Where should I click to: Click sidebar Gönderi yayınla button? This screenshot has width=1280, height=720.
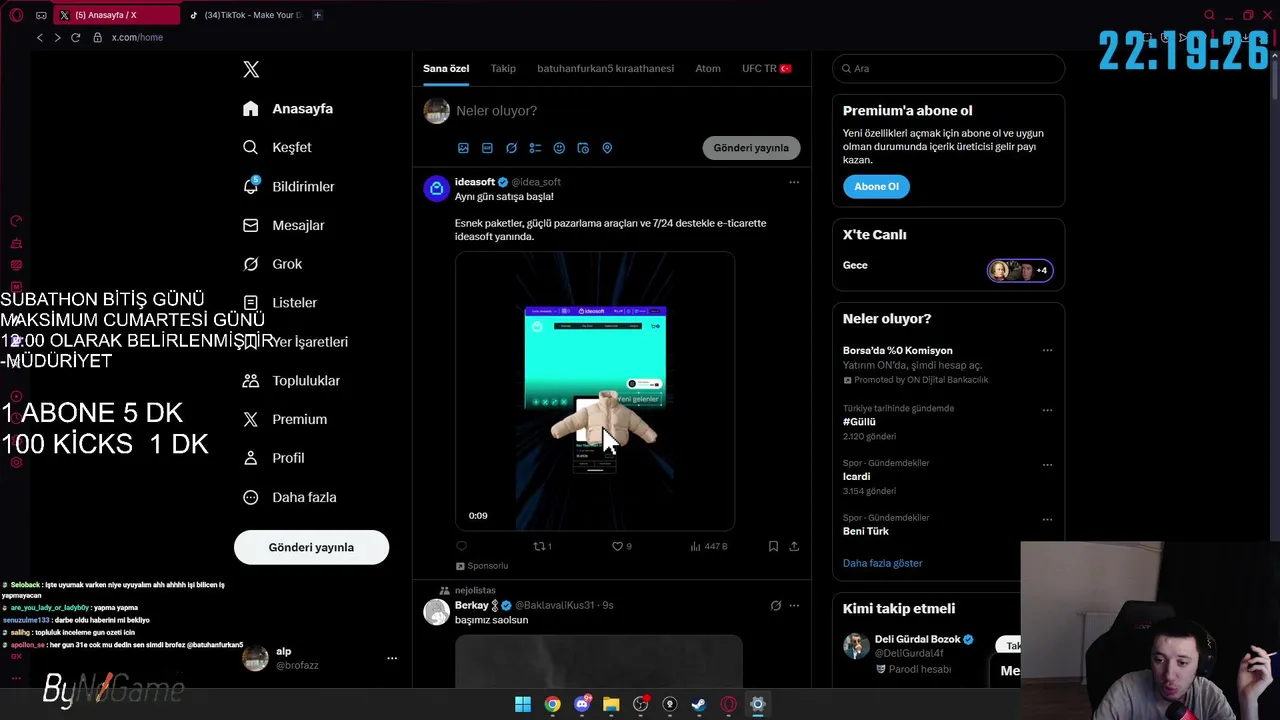pos(311,547)
